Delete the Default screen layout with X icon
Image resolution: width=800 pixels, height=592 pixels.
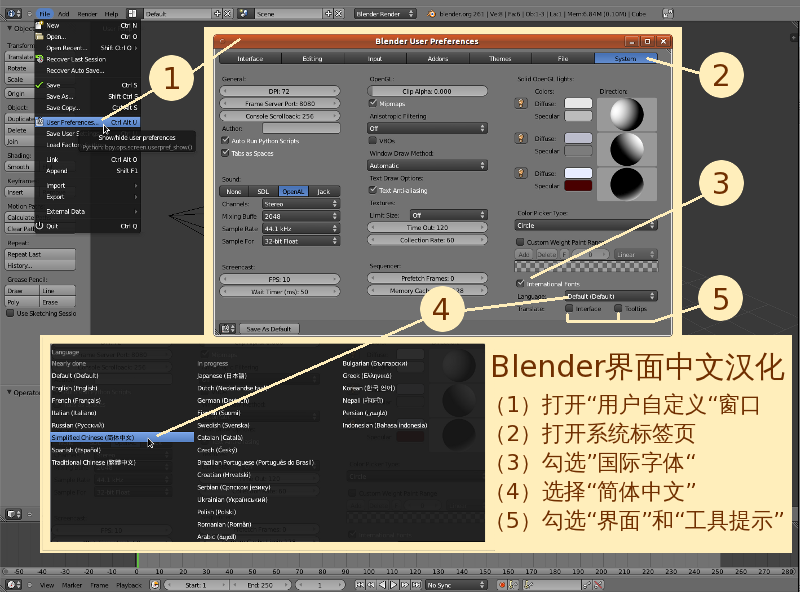coord(228,14)
